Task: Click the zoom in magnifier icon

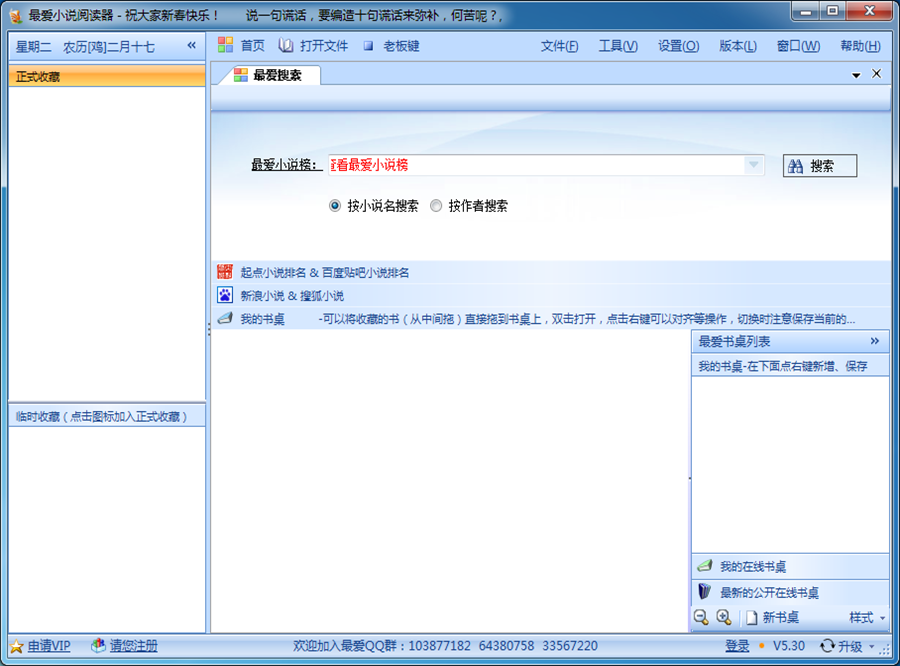Action: click(x=724, y=617)
